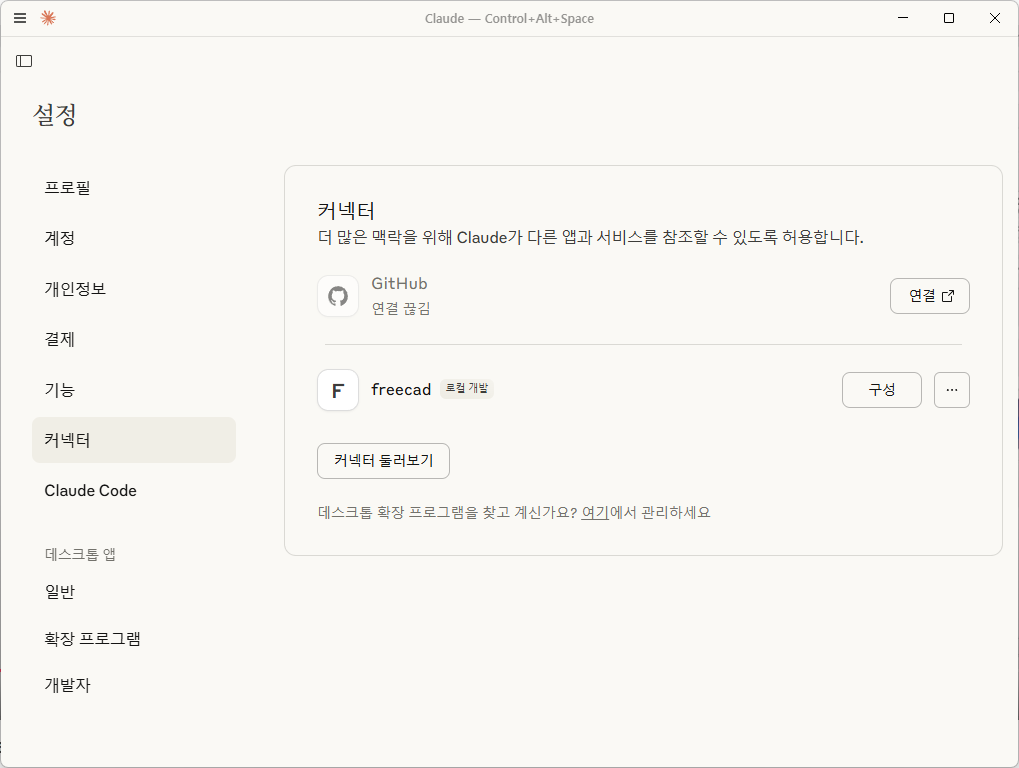Click the 커넥터 둘러보기 button
1019x768 pixels.
pos(383,461)
